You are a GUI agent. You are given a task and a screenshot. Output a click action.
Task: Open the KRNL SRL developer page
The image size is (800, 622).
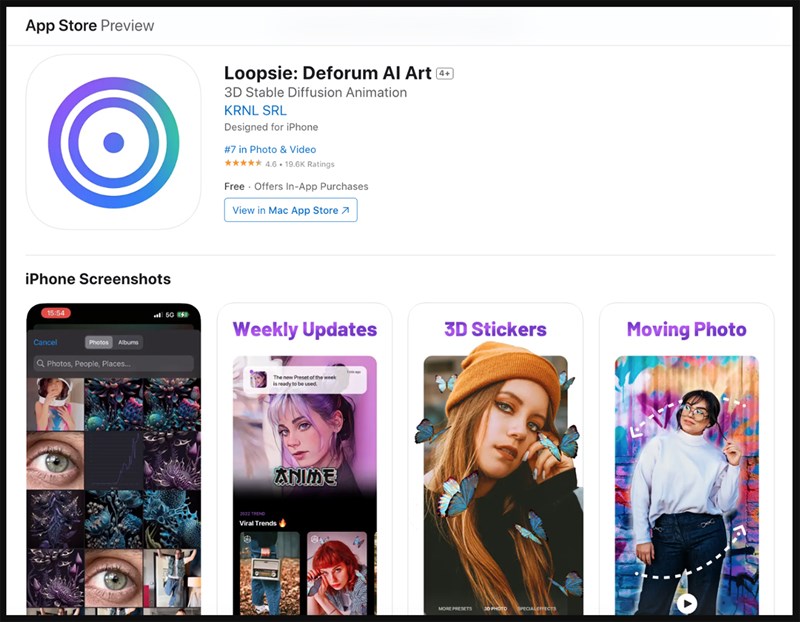click(255, 110)
